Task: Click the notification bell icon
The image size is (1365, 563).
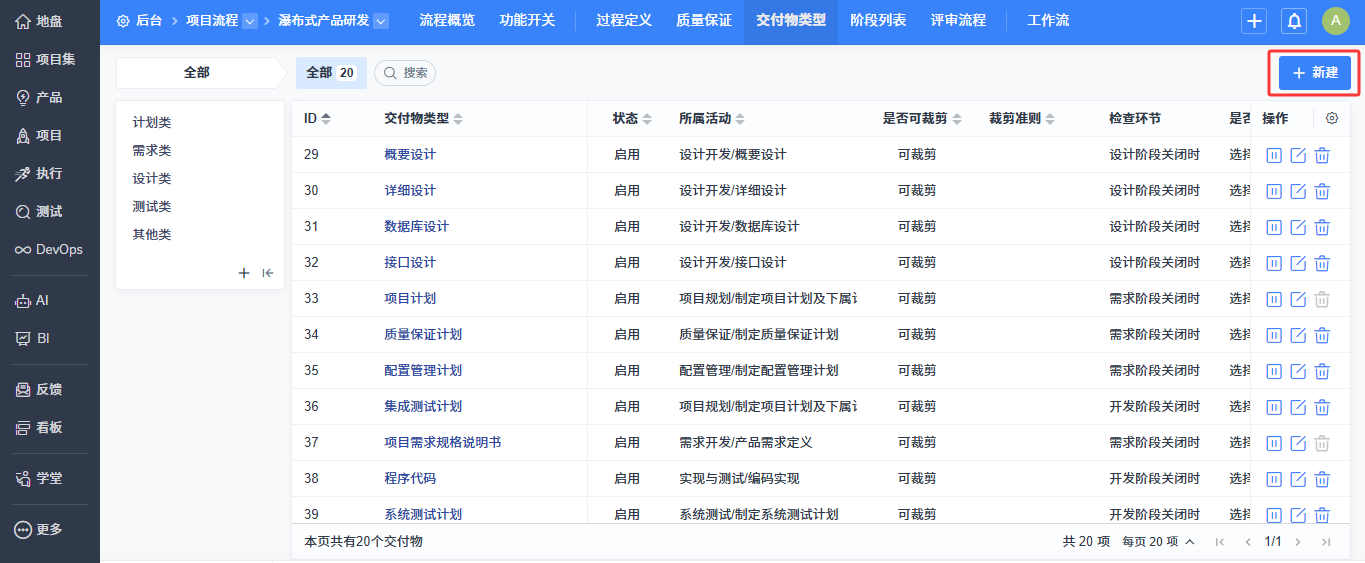Action: (1294, 21)
